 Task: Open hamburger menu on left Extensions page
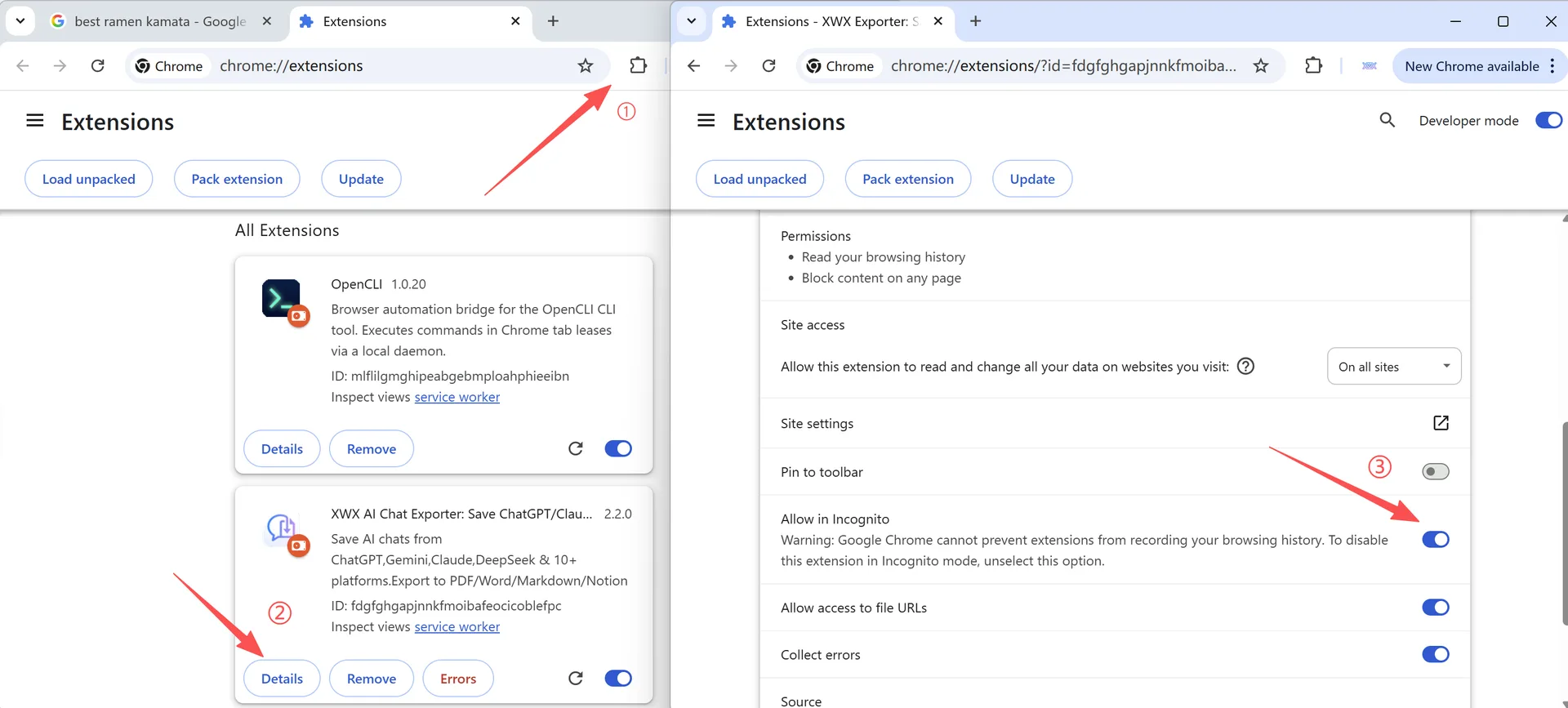pos(35,121)
